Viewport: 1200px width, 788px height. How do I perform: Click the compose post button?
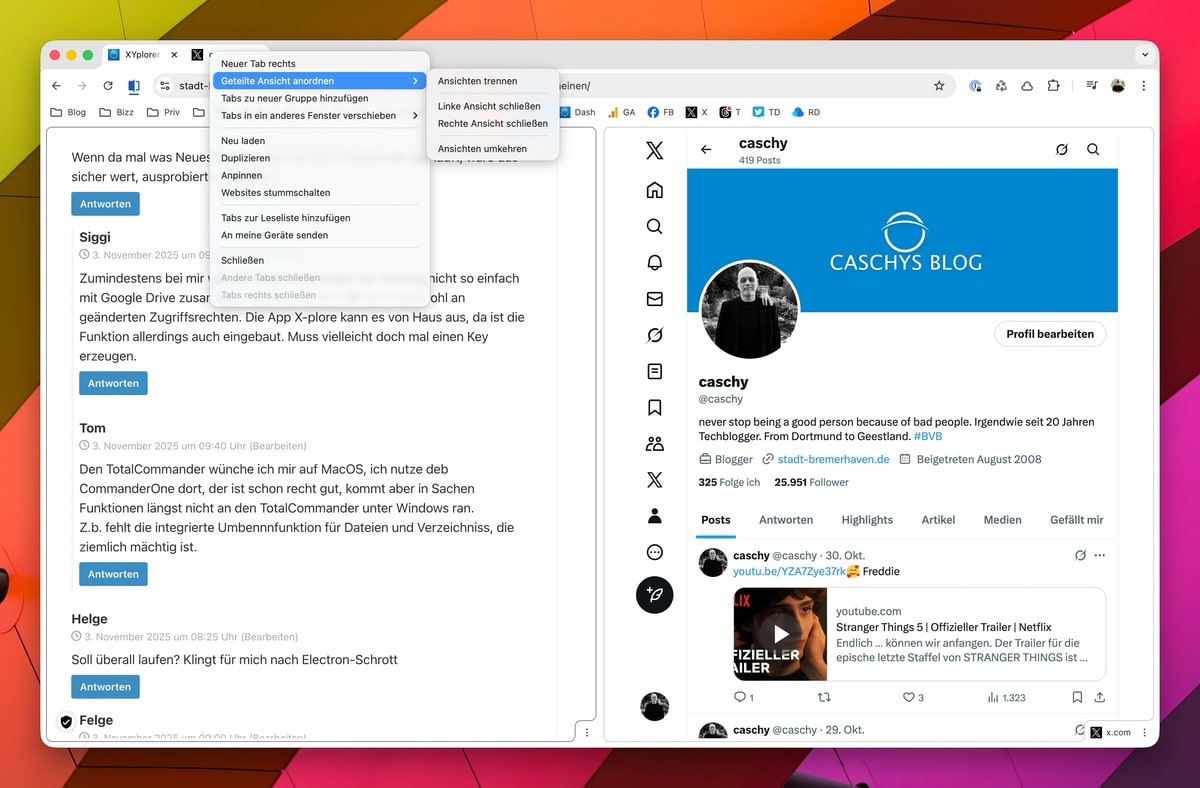[654, 594]
